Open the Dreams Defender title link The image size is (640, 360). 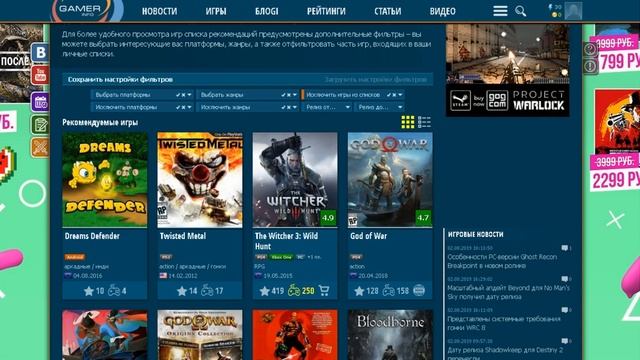tap(92, 236)
